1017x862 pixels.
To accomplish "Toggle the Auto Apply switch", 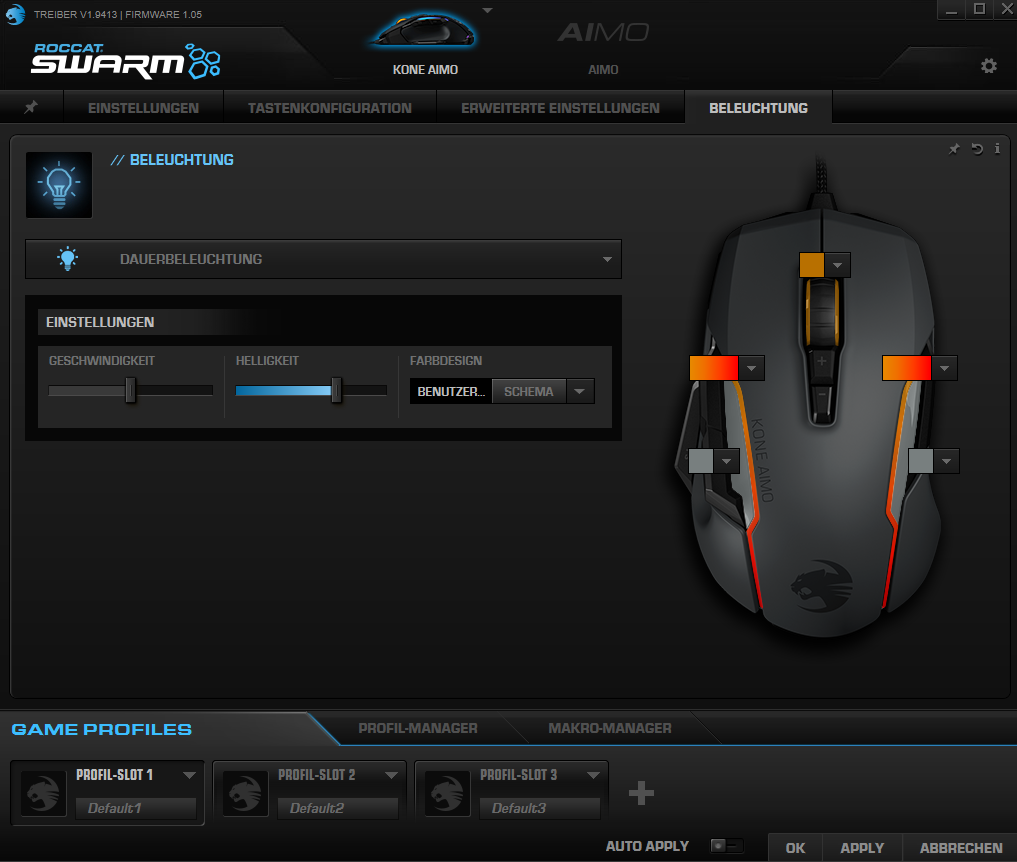I will point(726,846).
